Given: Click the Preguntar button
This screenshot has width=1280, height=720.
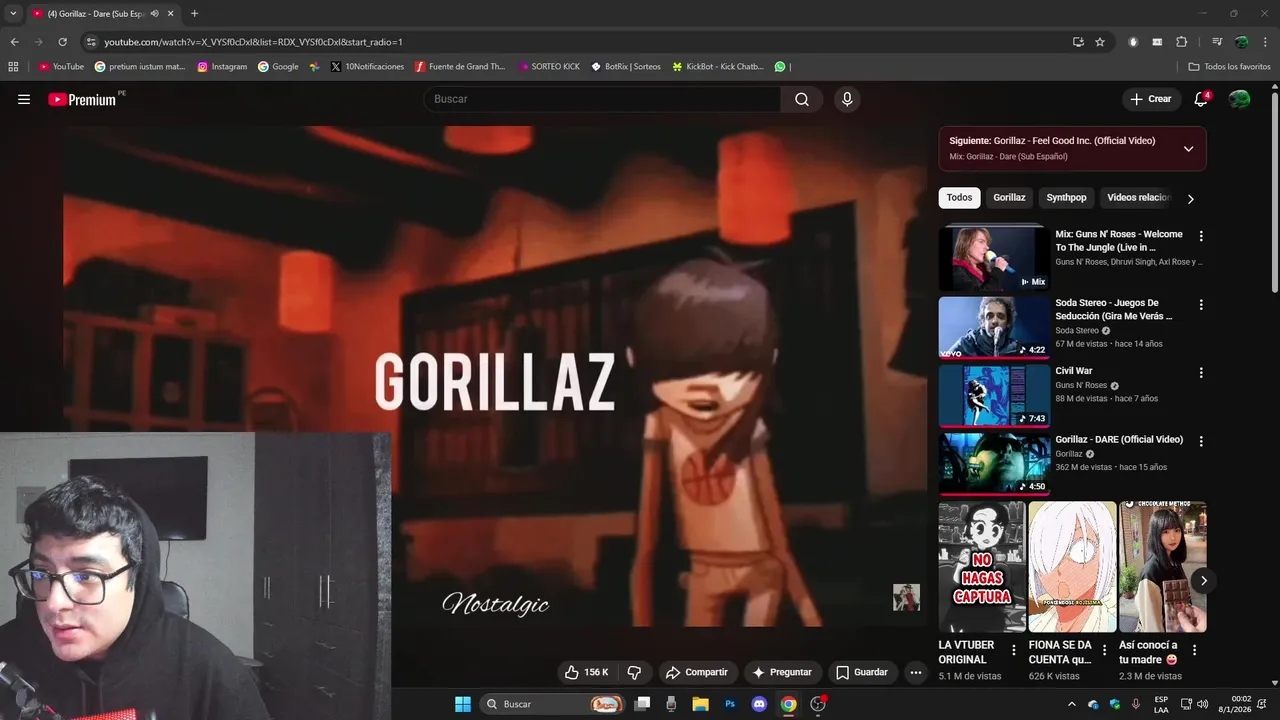Looking at the screenshot, I should pos(782,672).
